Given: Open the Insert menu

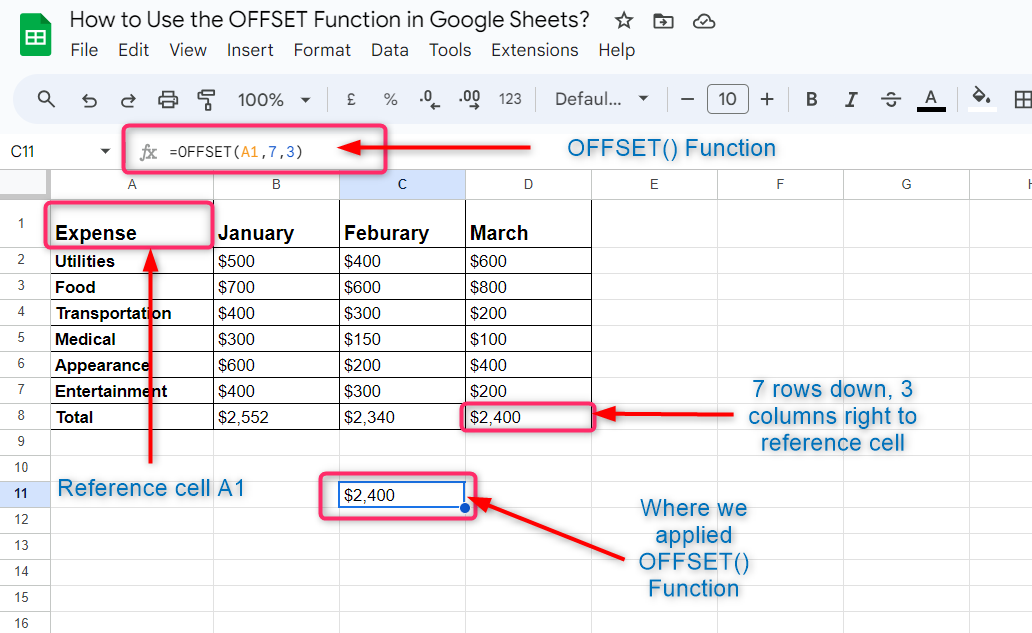Looking at the screenshot, I should pyautogui.click(x=250, y=50).
